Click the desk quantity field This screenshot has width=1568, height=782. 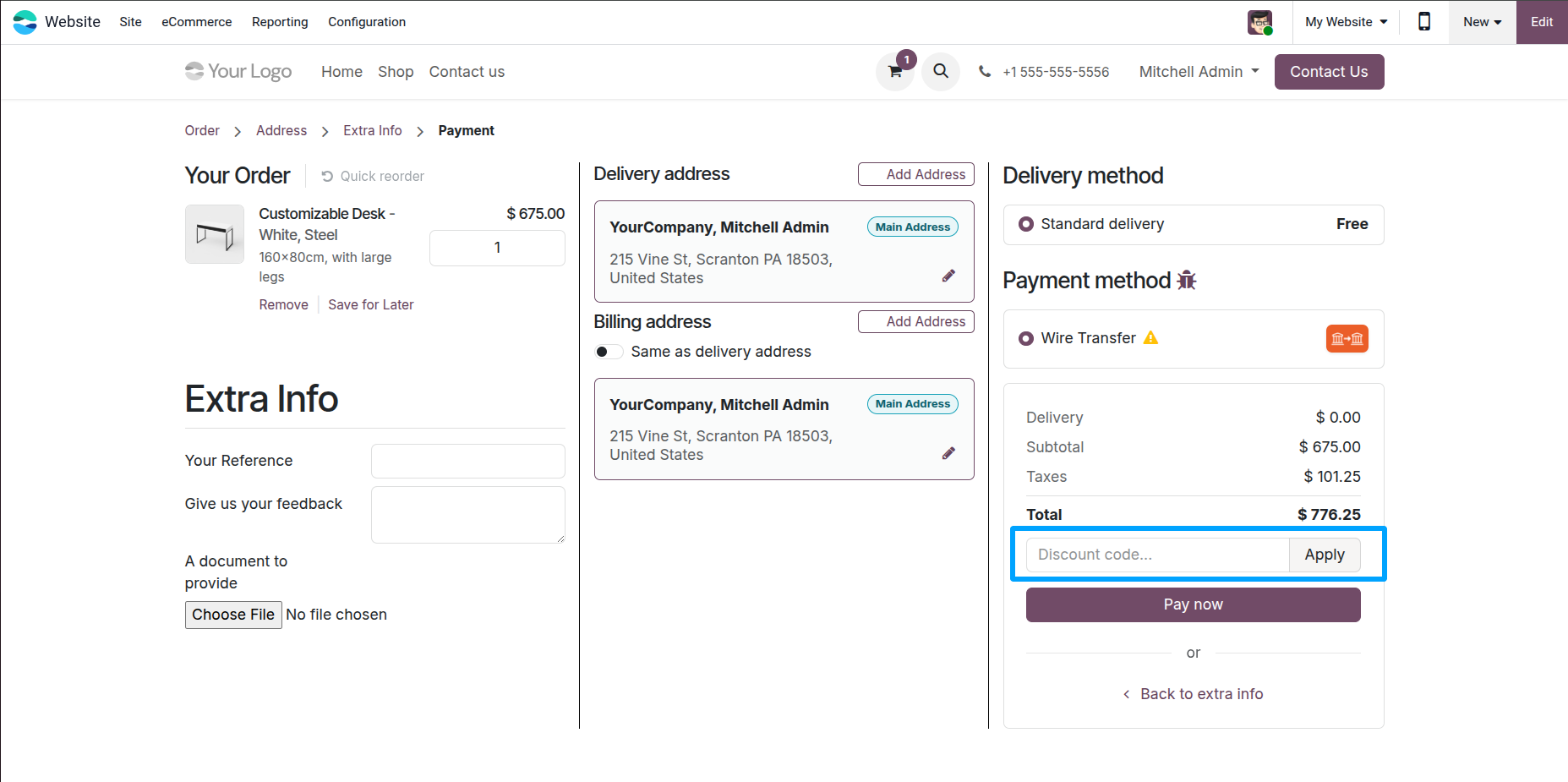coord(497,248)
